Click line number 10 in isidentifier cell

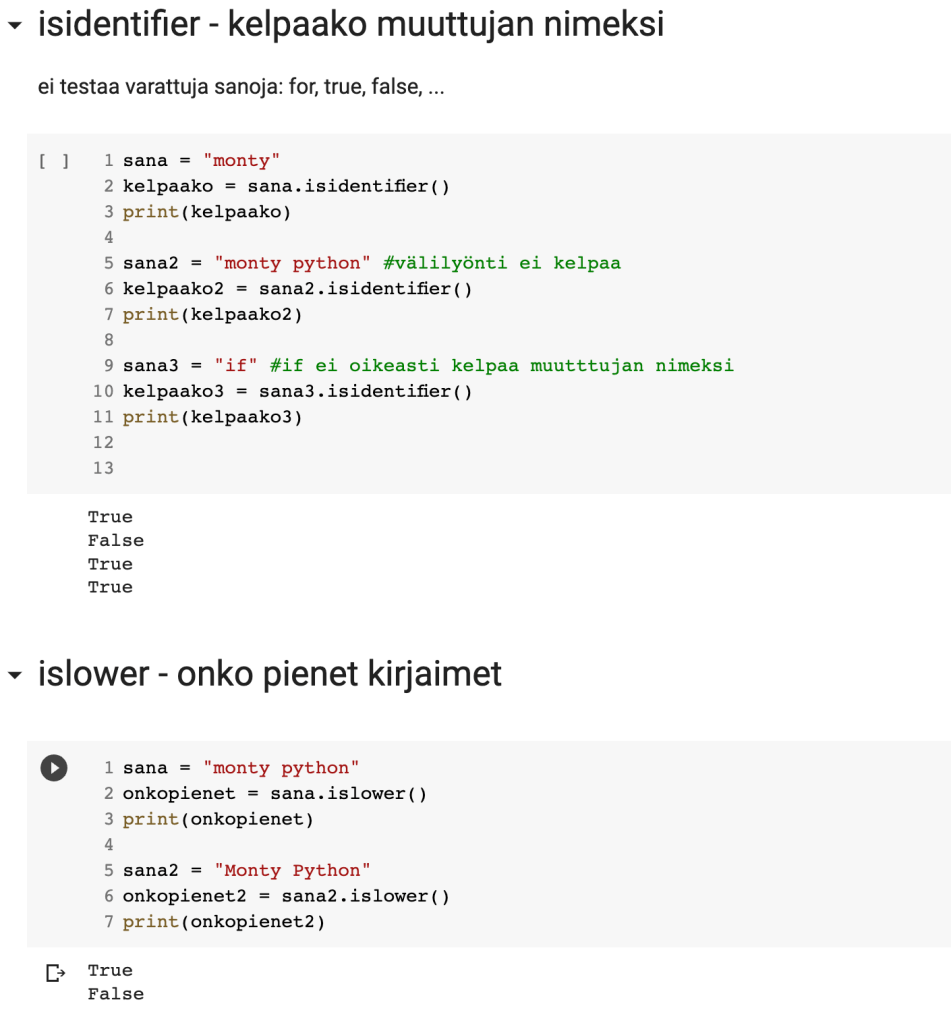(x=103, y=391)
